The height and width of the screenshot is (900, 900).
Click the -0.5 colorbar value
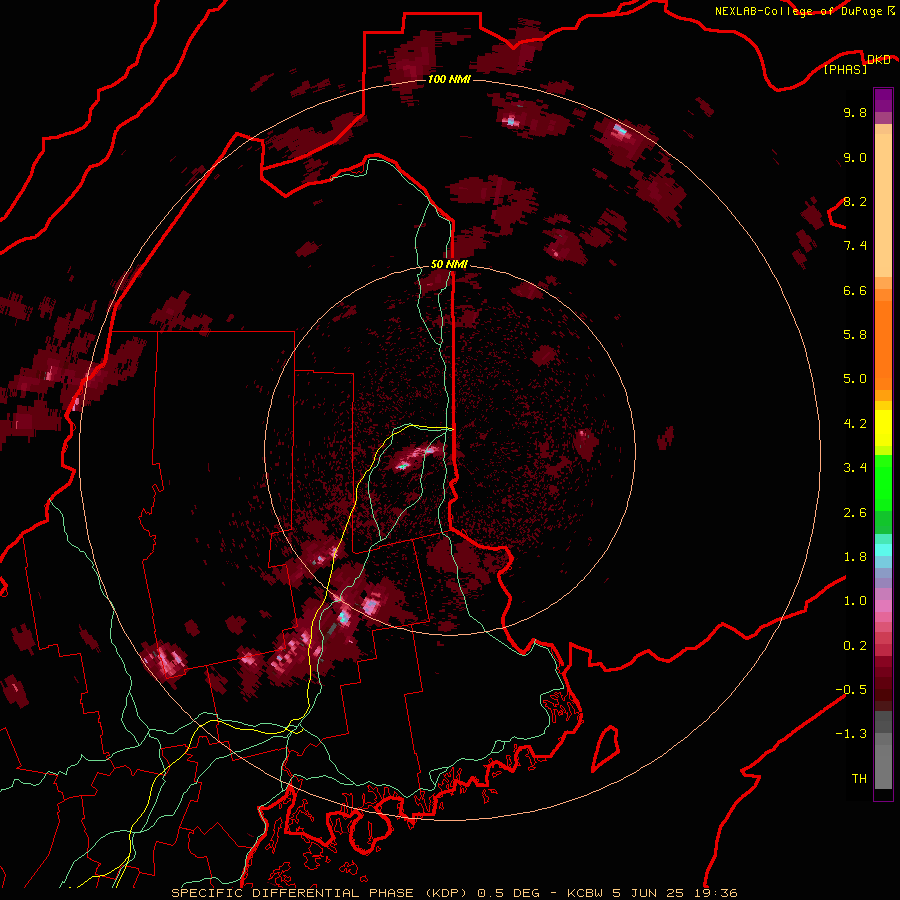pos(851,689)
